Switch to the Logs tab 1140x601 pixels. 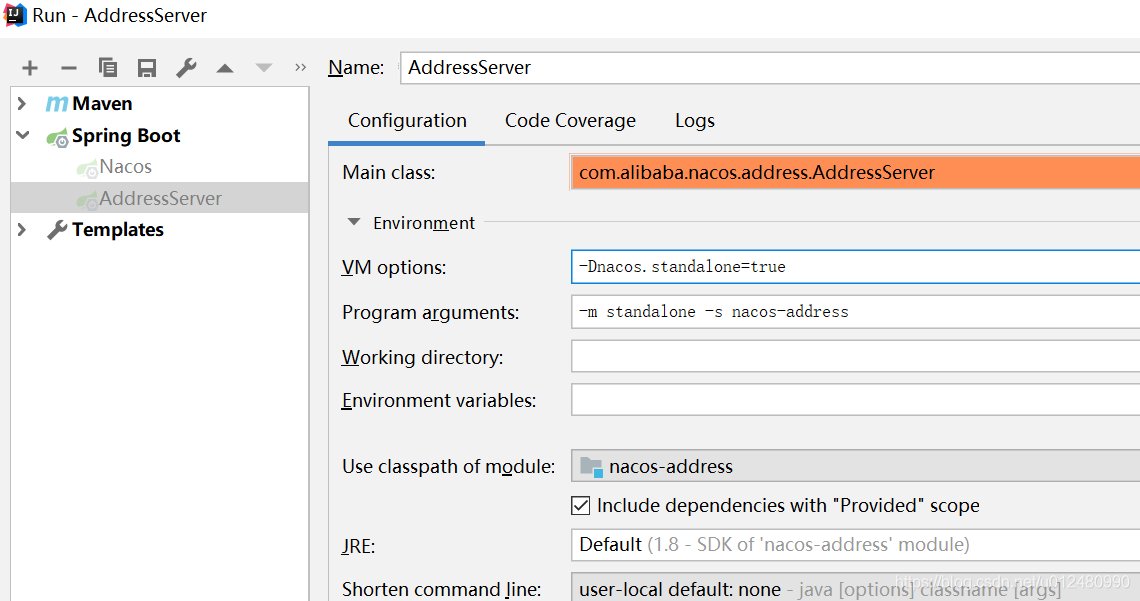click(x=694, y=120)
